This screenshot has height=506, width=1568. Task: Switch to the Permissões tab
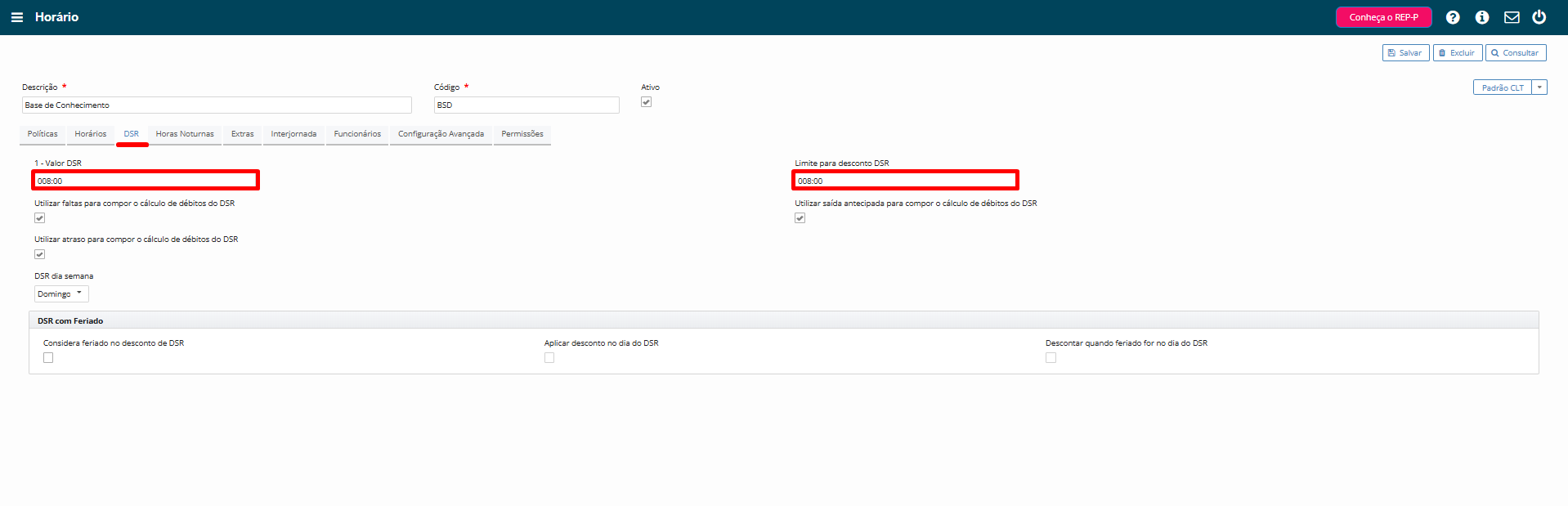click(x=522, y=134)
